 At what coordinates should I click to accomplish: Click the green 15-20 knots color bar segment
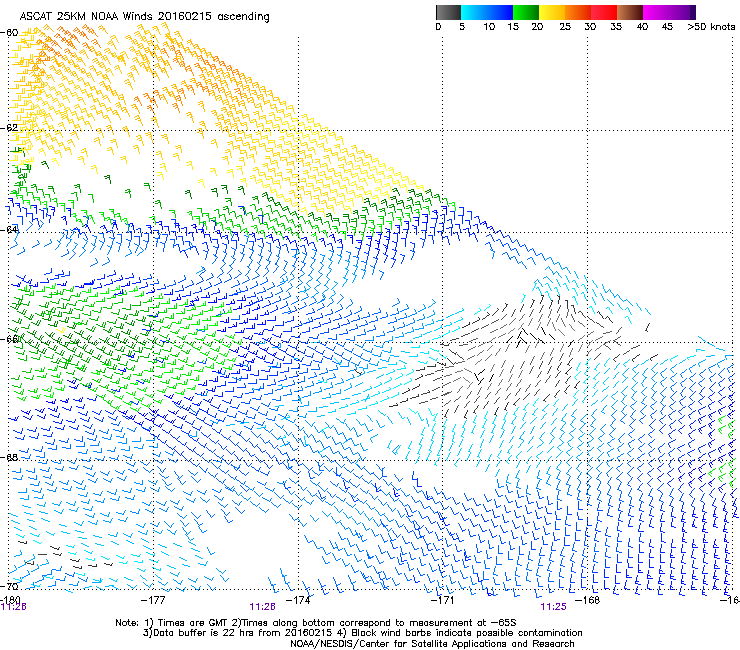coord(526,12)
